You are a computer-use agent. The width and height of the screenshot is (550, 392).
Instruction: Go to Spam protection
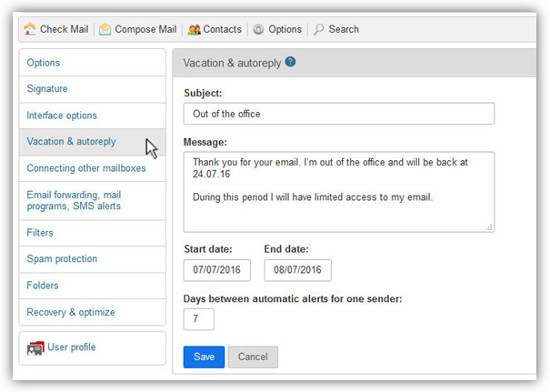click(x=92, y=259)
